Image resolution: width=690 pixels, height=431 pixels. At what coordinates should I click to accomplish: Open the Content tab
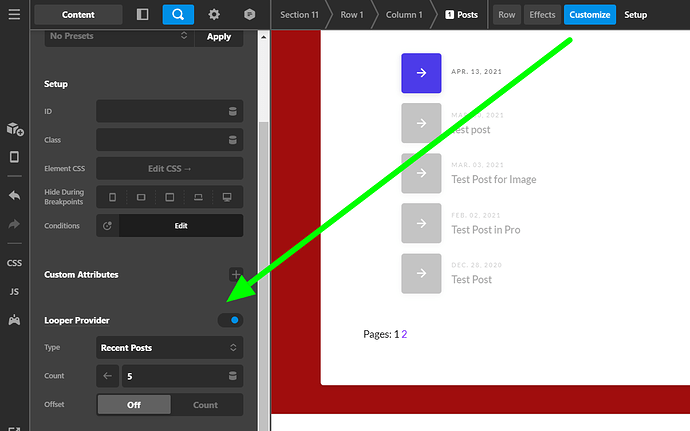pos(78,15)
